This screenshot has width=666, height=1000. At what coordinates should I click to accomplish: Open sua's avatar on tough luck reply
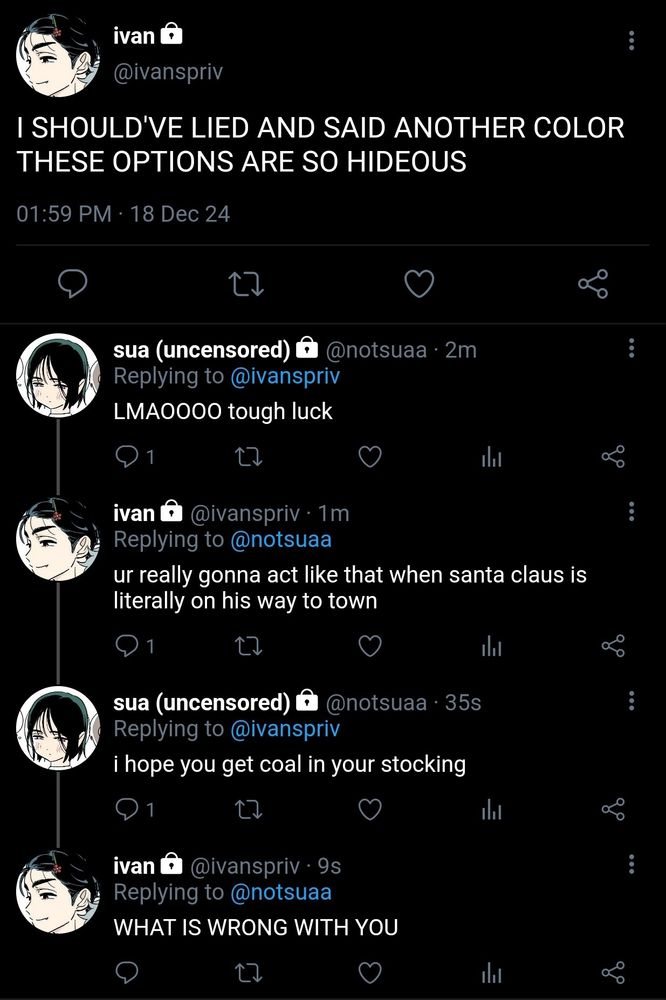click(x=57, y=375)
